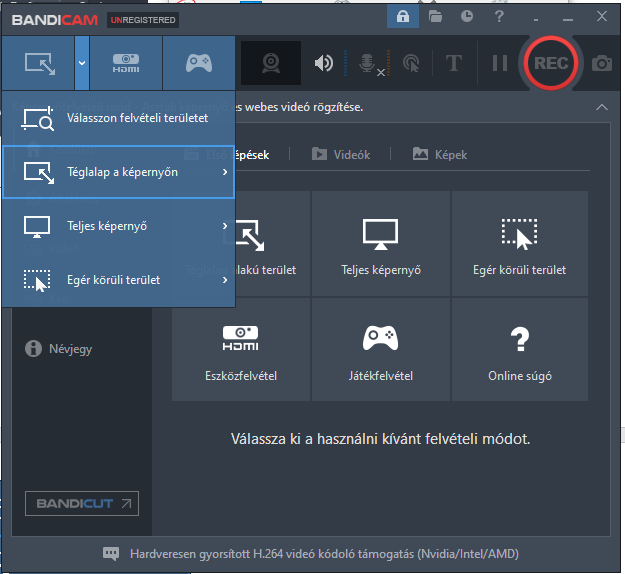Open the 'Egér körüli terület' tile
The height and width of the screenshot is (574, 625).
[x=519, y=244]
